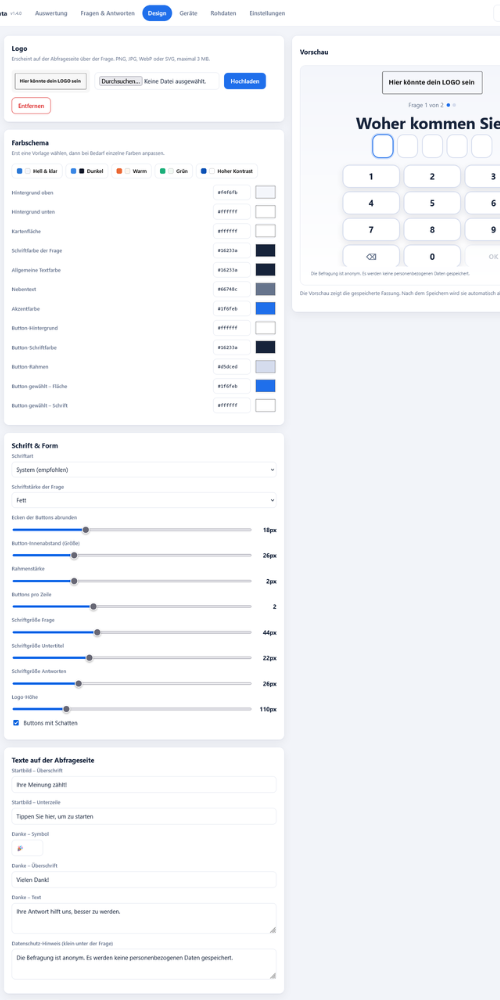Viewport: 500px width, 1000px height.
Task: Click the Hochladen button
Action: (x=245, y=81)
